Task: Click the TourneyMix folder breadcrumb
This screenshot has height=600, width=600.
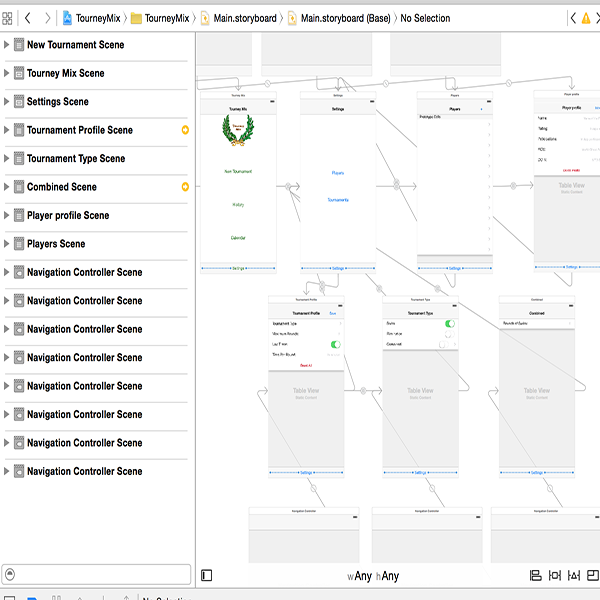Action: coord(160,18)
